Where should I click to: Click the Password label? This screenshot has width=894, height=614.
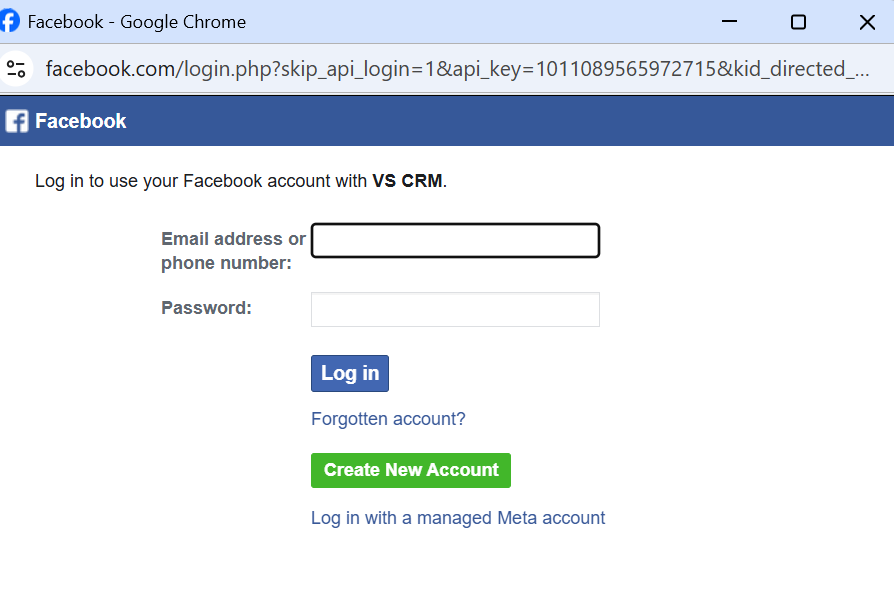coord(206,308)
